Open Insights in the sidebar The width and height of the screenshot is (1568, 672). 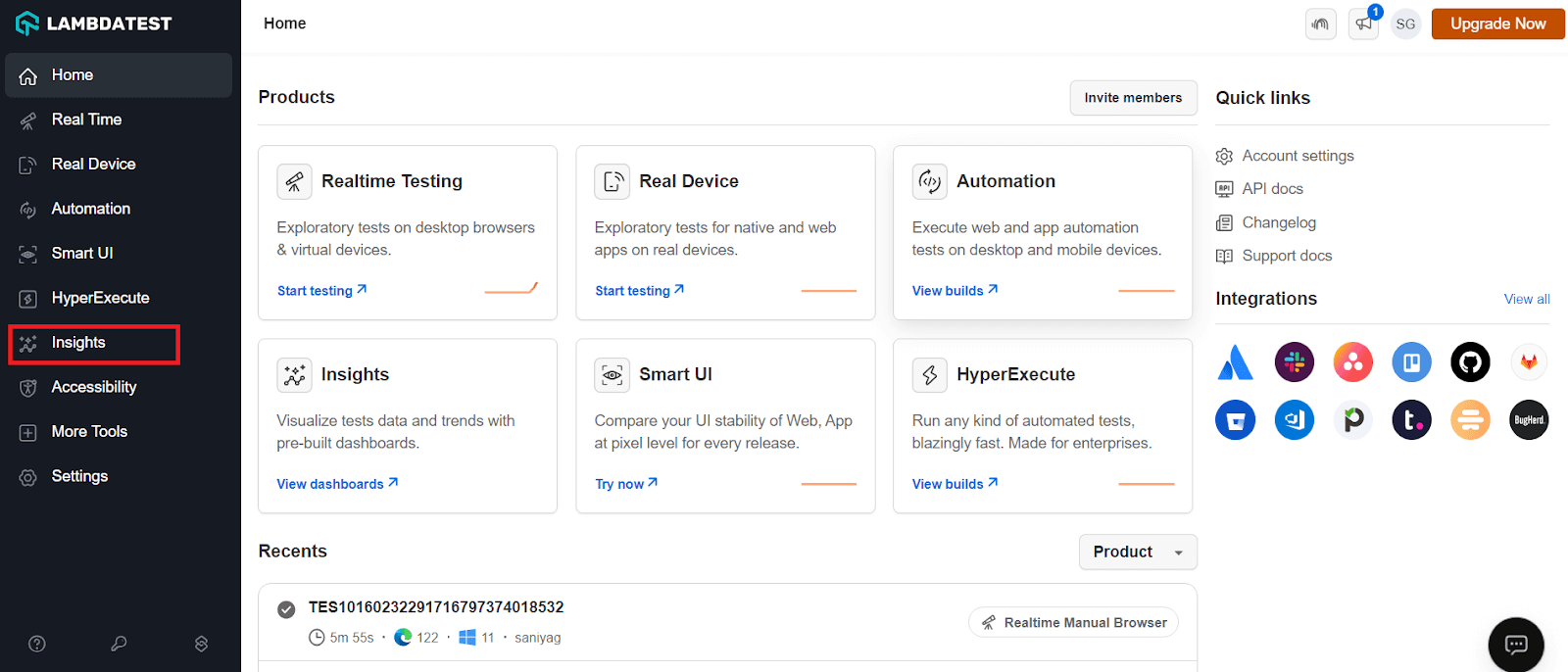78,343
